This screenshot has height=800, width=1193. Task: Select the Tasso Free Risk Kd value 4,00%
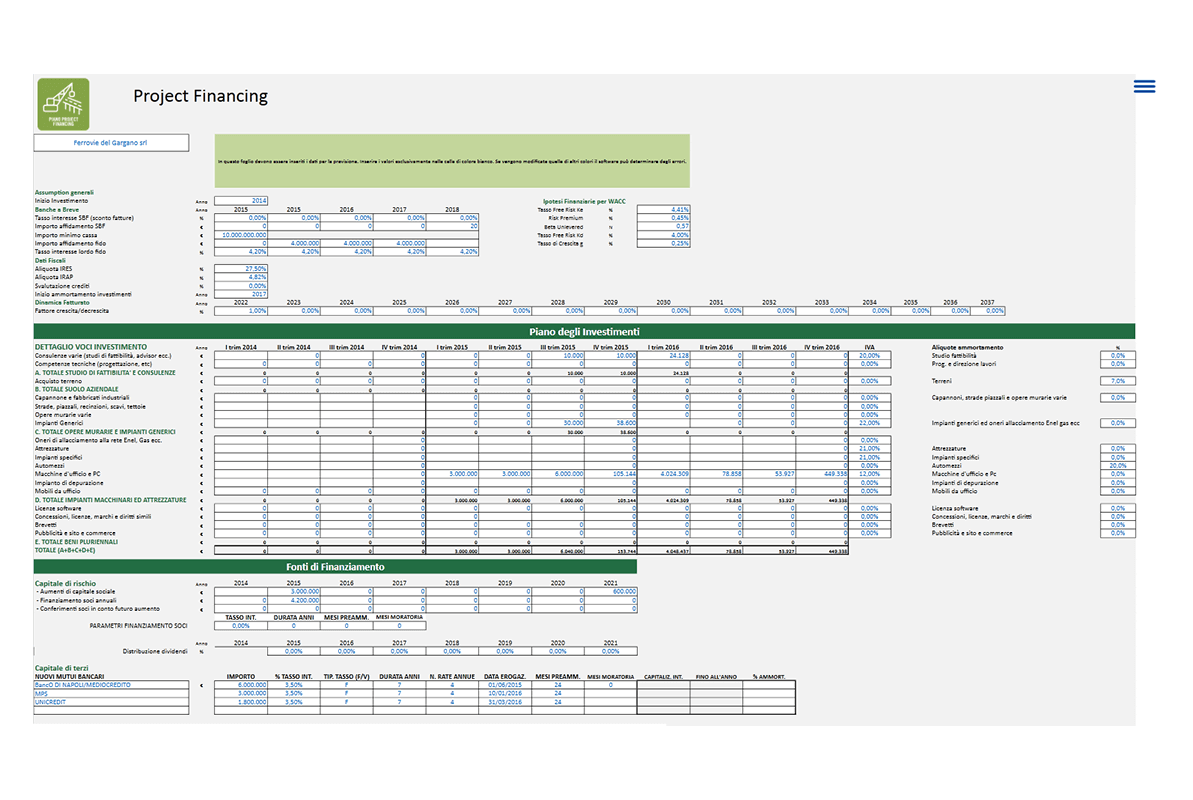click(663, 235)
